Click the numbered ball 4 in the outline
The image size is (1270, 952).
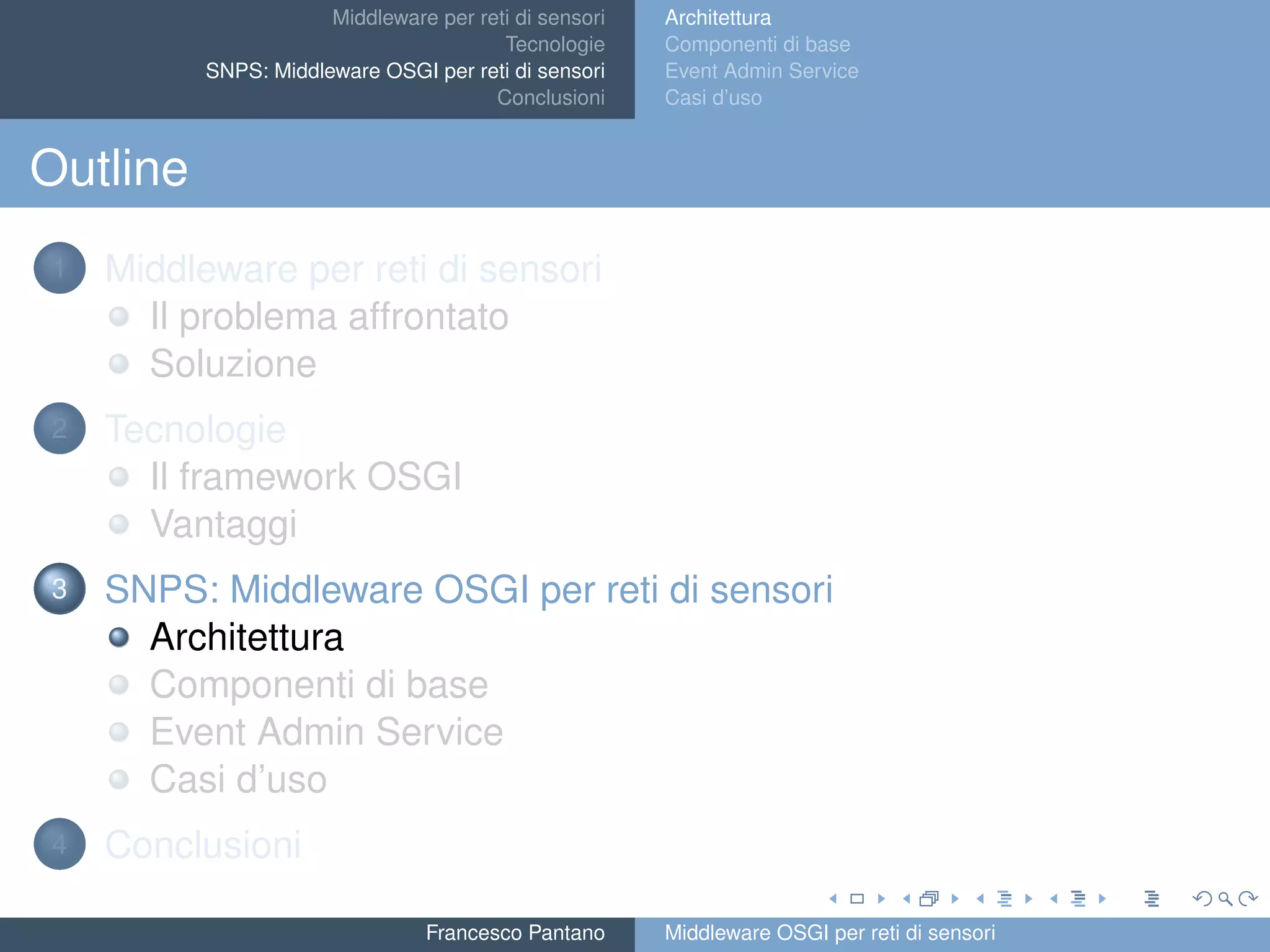coord(60,844)
